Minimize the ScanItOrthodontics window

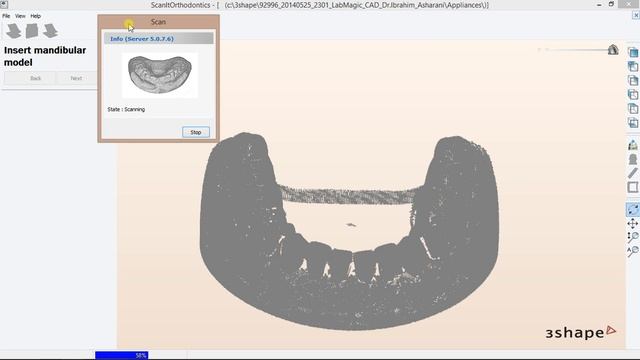tap(599, 4)
